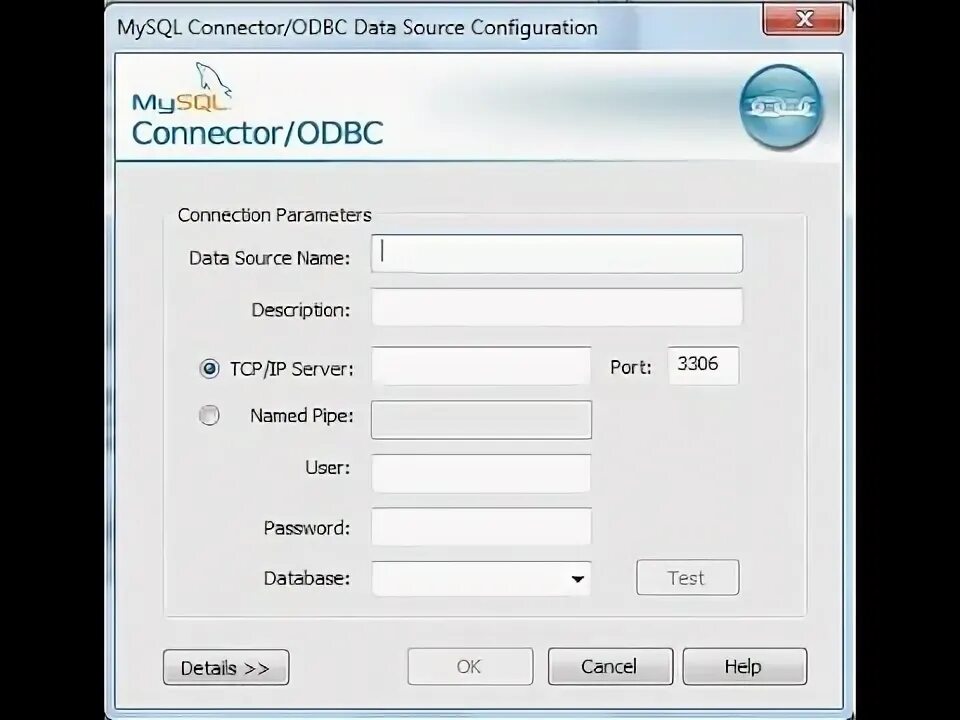Click the Cancel button

pyautogui.click(x=610, y=667)
